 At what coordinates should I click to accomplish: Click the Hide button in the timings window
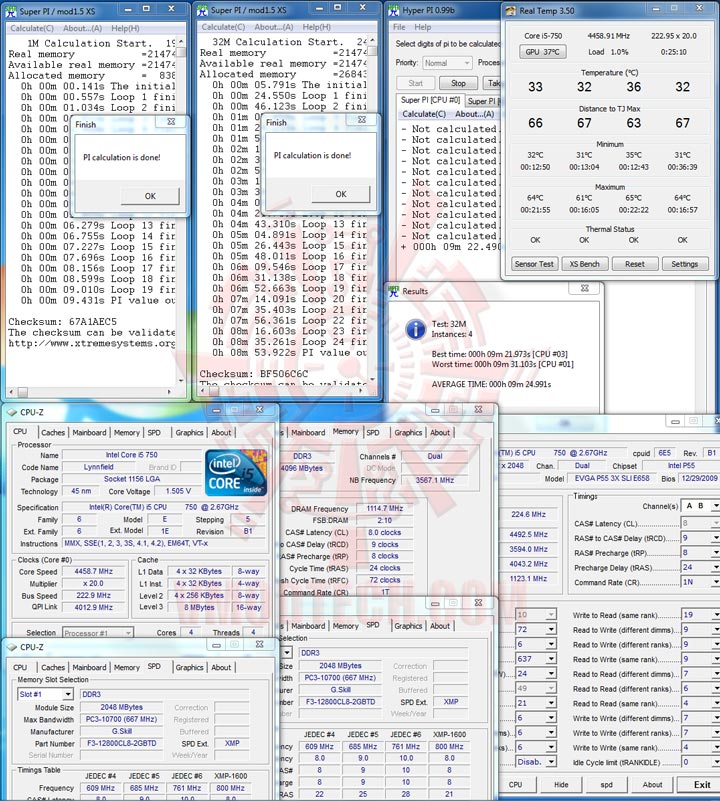click(x=561, y=785)
